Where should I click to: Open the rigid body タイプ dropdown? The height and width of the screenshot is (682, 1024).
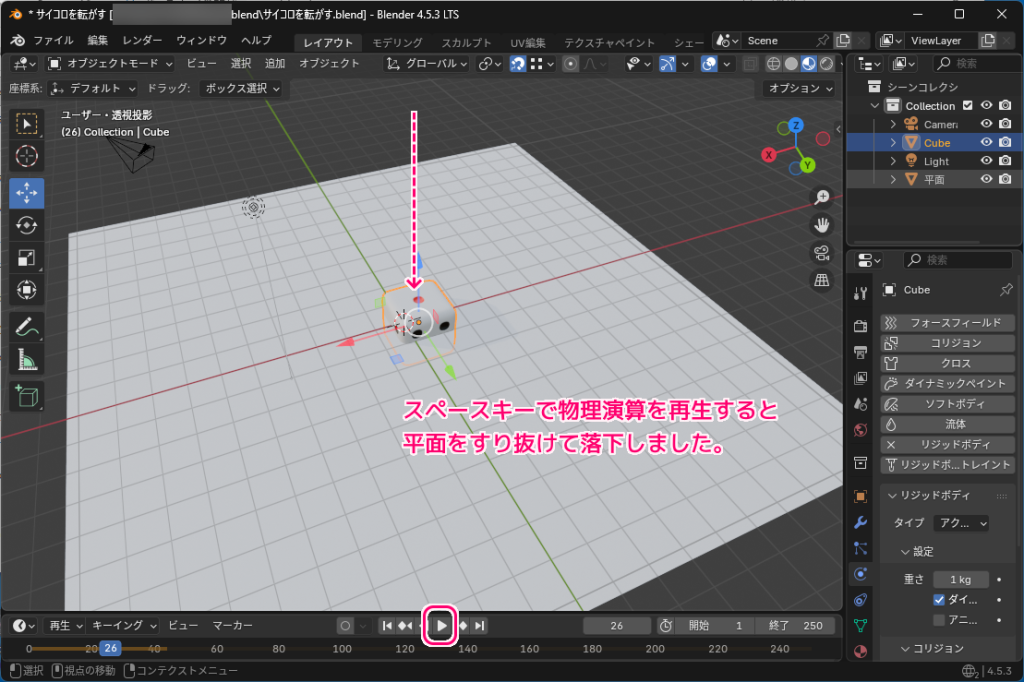(x=959, y=523)
